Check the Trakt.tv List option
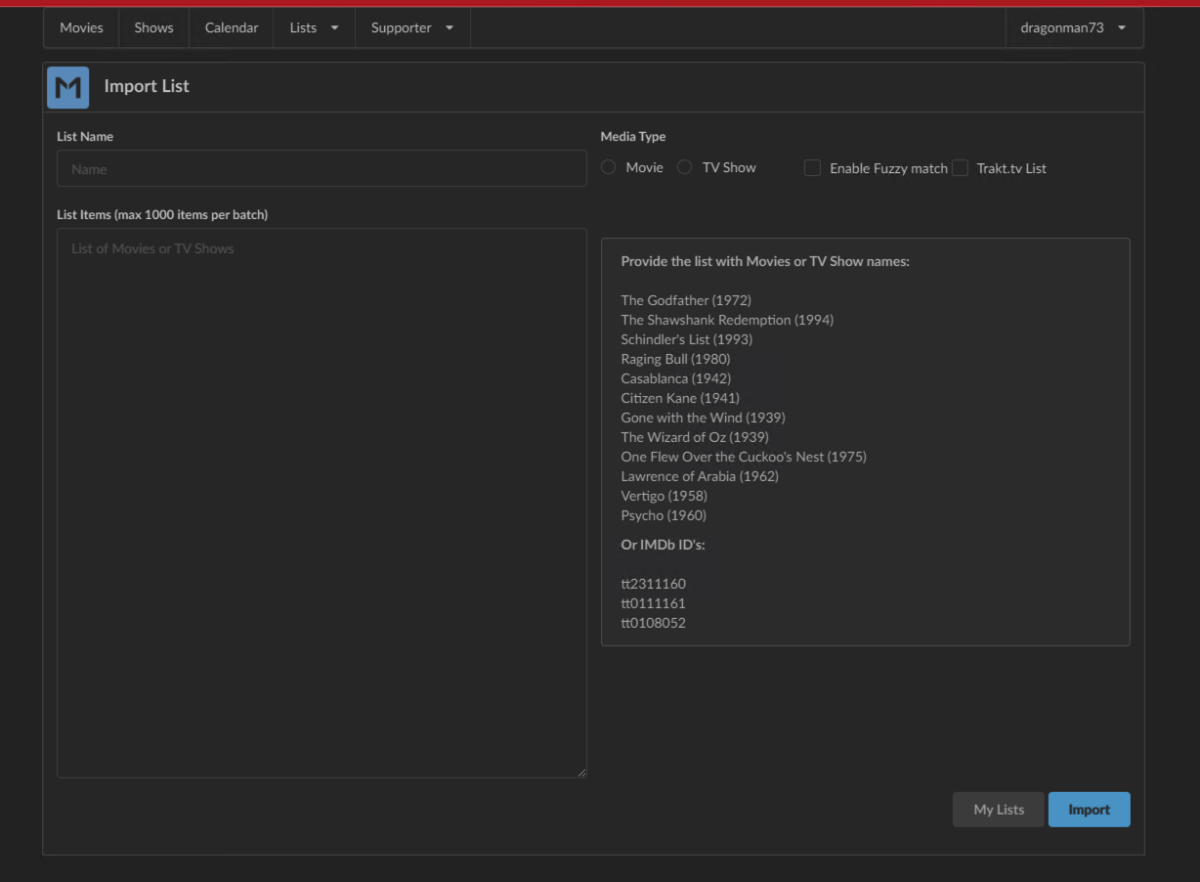The image size is (1200, 882). 960,168
